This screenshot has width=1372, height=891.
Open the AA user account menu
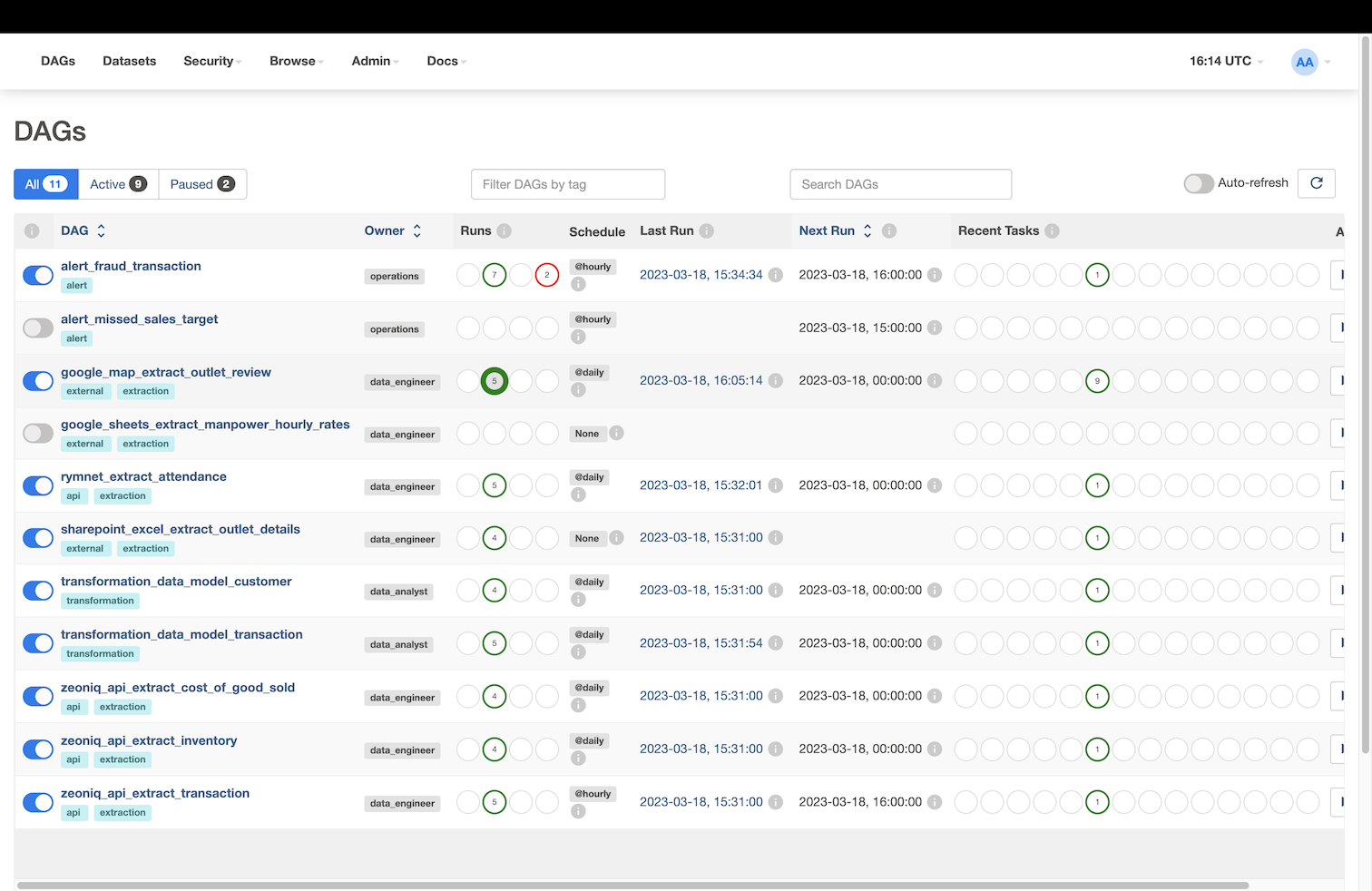tap(1311, 62)
